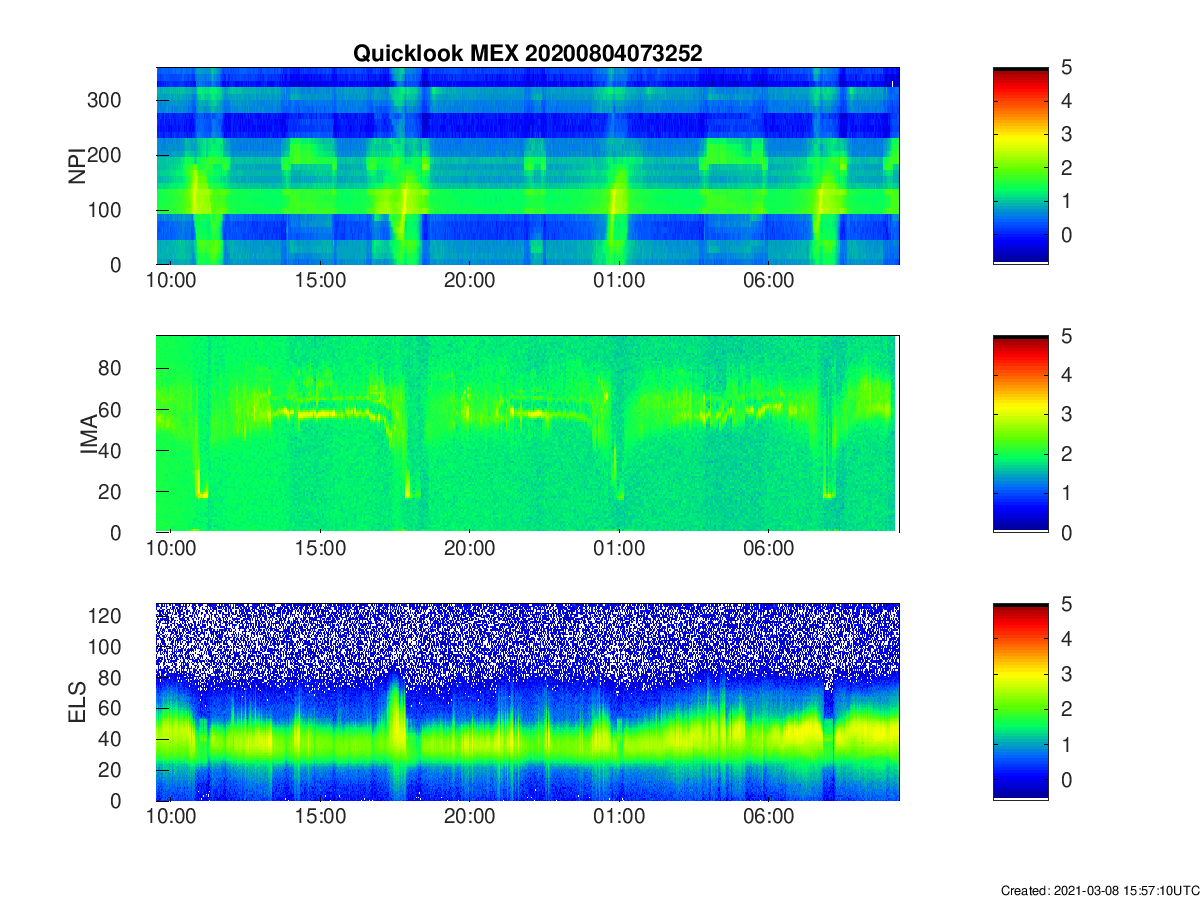This screenshot has height=900, width=1200.
Task: Click the 06:00 time tick of ELS panel
Action: (768, 818)
